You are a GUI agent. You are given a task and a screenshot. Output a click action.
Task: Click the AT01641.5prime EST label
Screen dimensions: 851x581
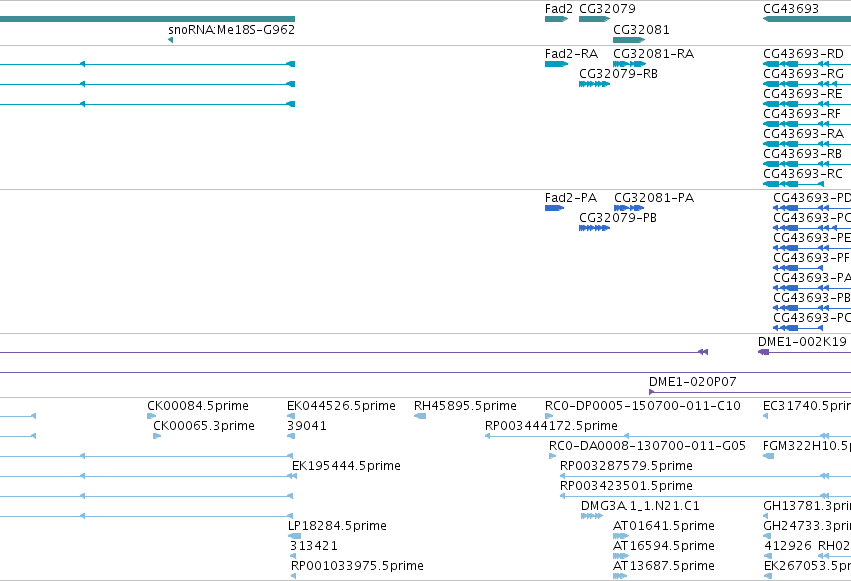tap(664, 526)
